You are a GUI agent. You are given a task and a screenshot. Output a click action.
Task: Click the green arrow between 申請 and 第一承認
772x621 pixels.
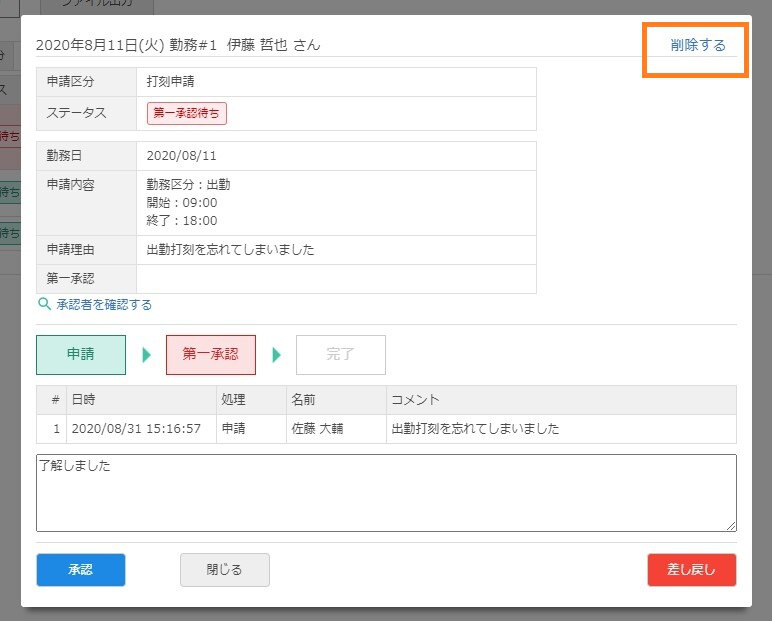146,355
